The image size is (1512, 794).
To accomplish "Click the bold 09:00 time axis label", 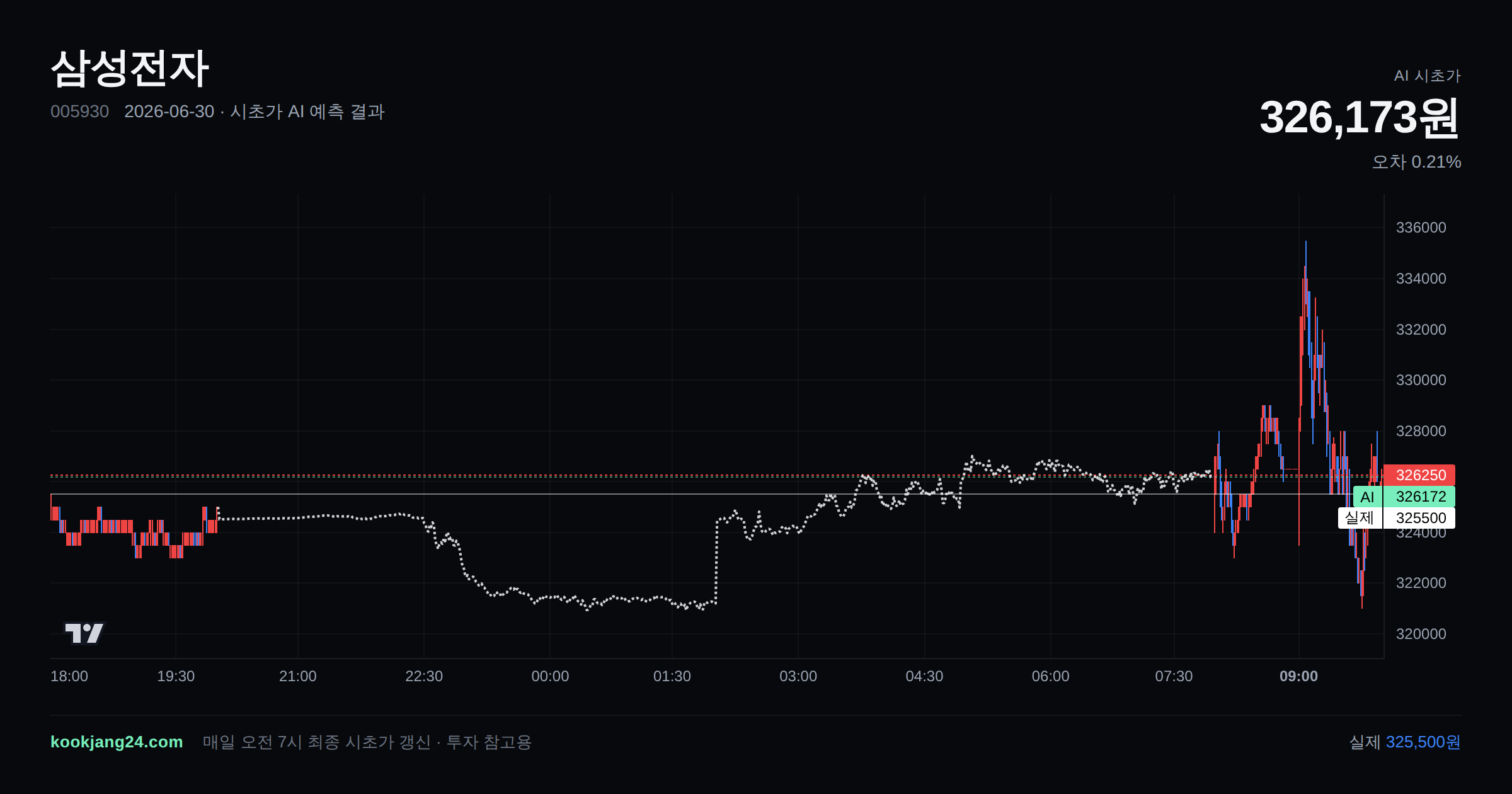I will [x=1298, y=676].
